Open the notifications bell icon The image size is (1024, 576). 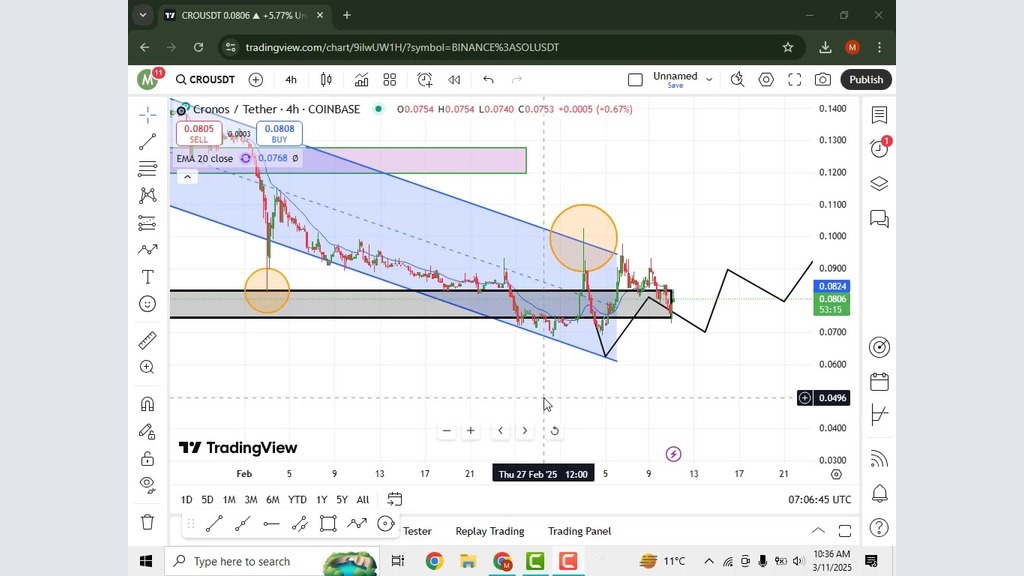[x=879, y=493]
